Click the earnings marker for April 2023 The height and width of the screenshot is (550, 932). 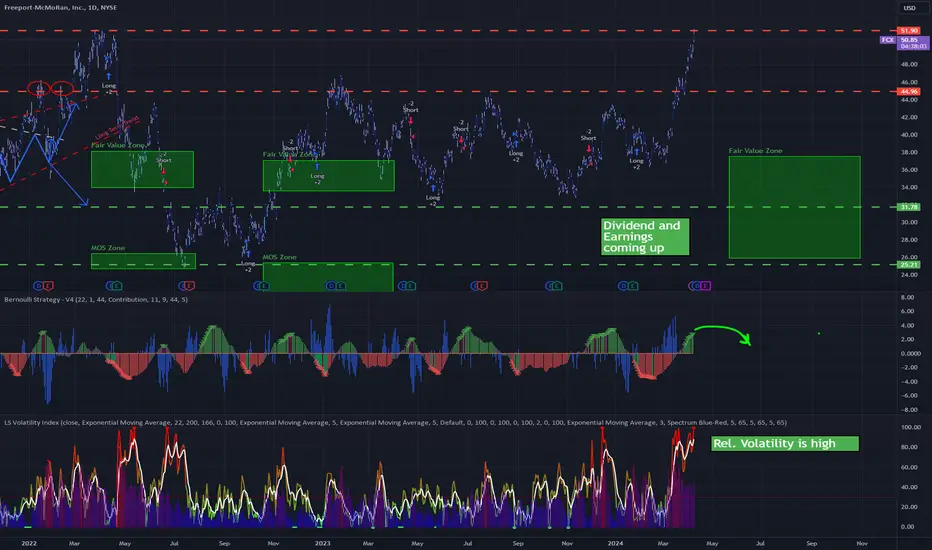coord(411,286)
